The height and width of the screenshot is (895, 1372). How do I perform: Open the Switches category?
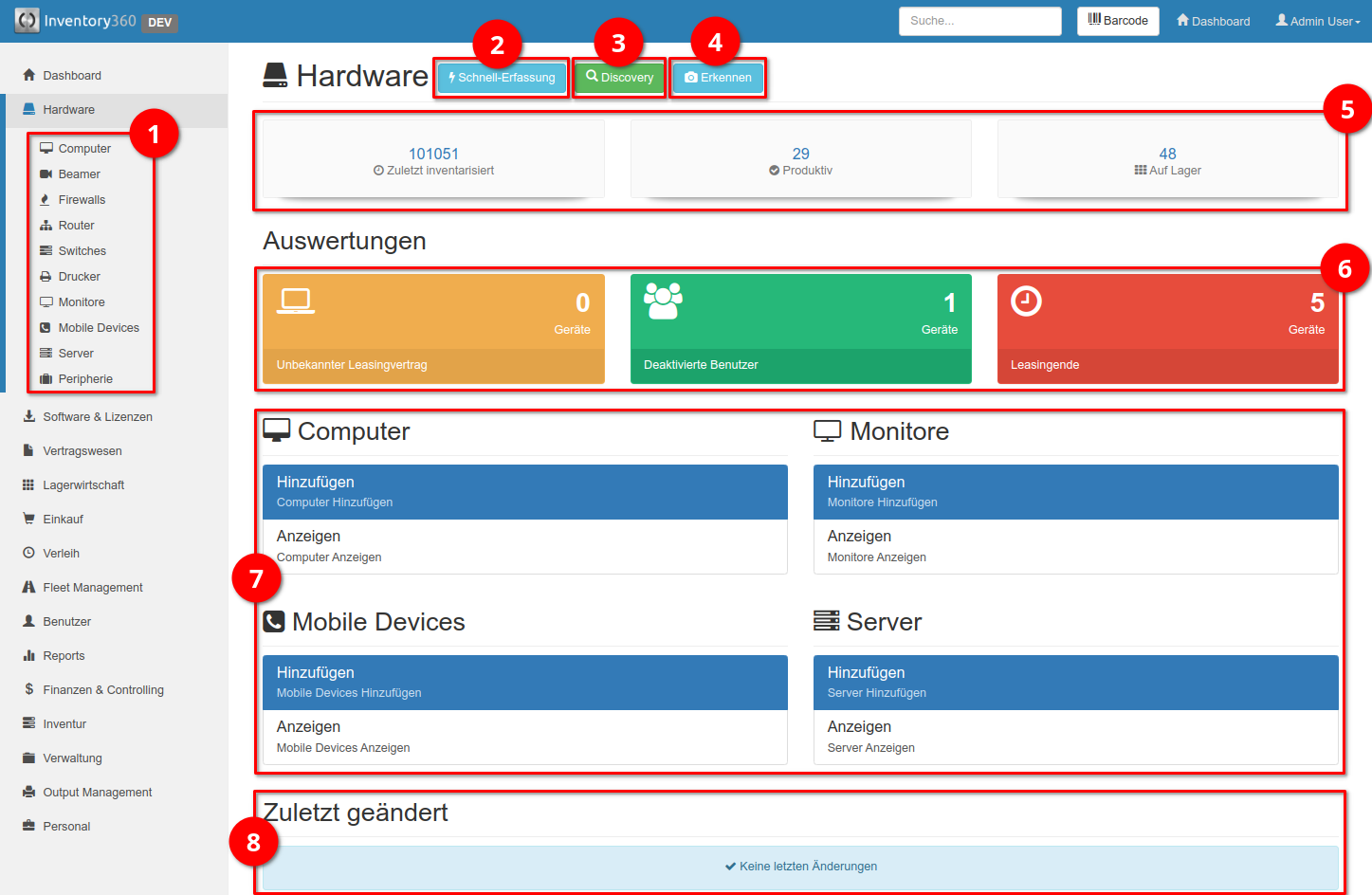[x=79, y=250]
